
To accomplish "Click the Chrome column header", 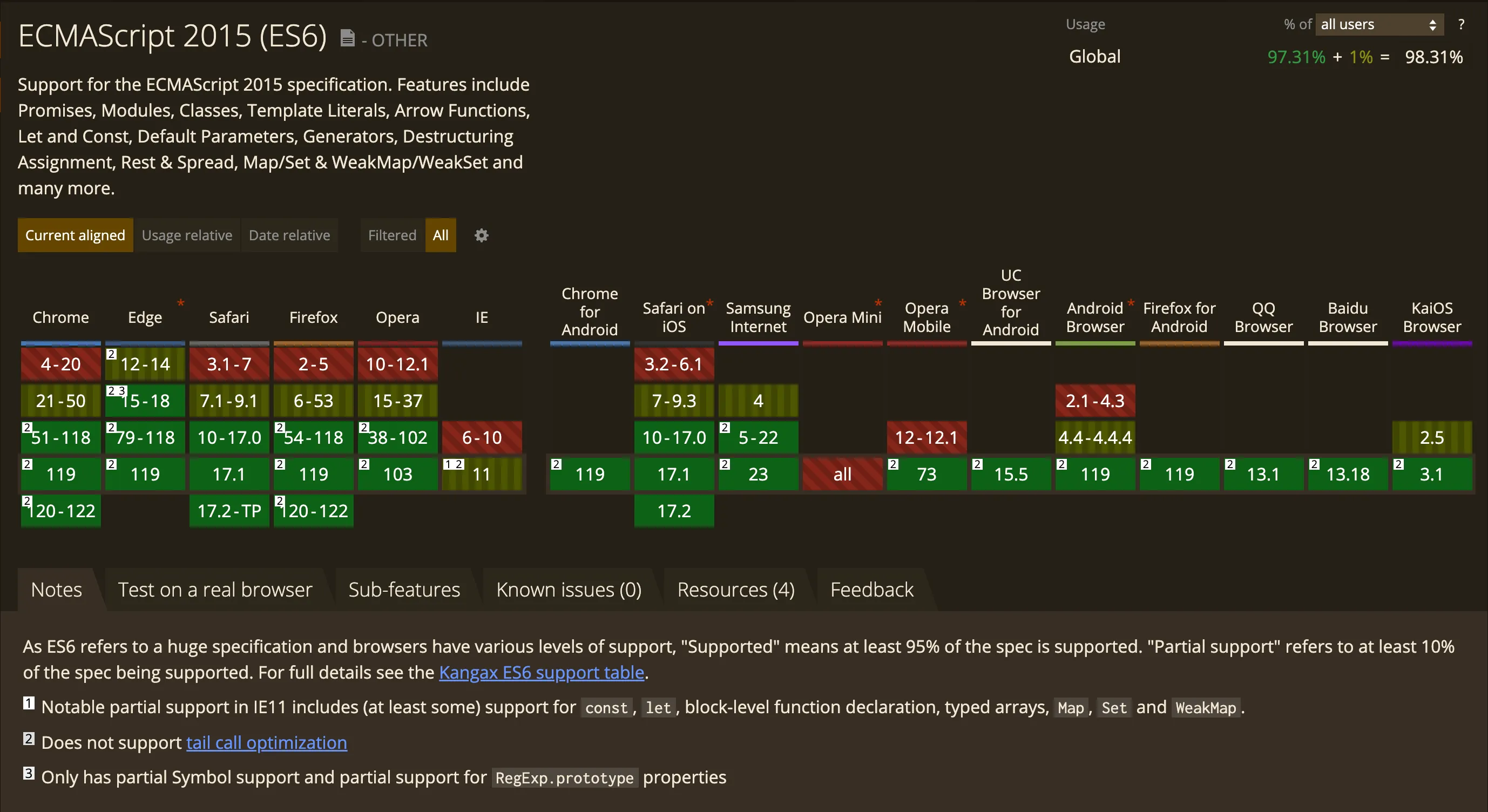I will click(x=60, y=317).
